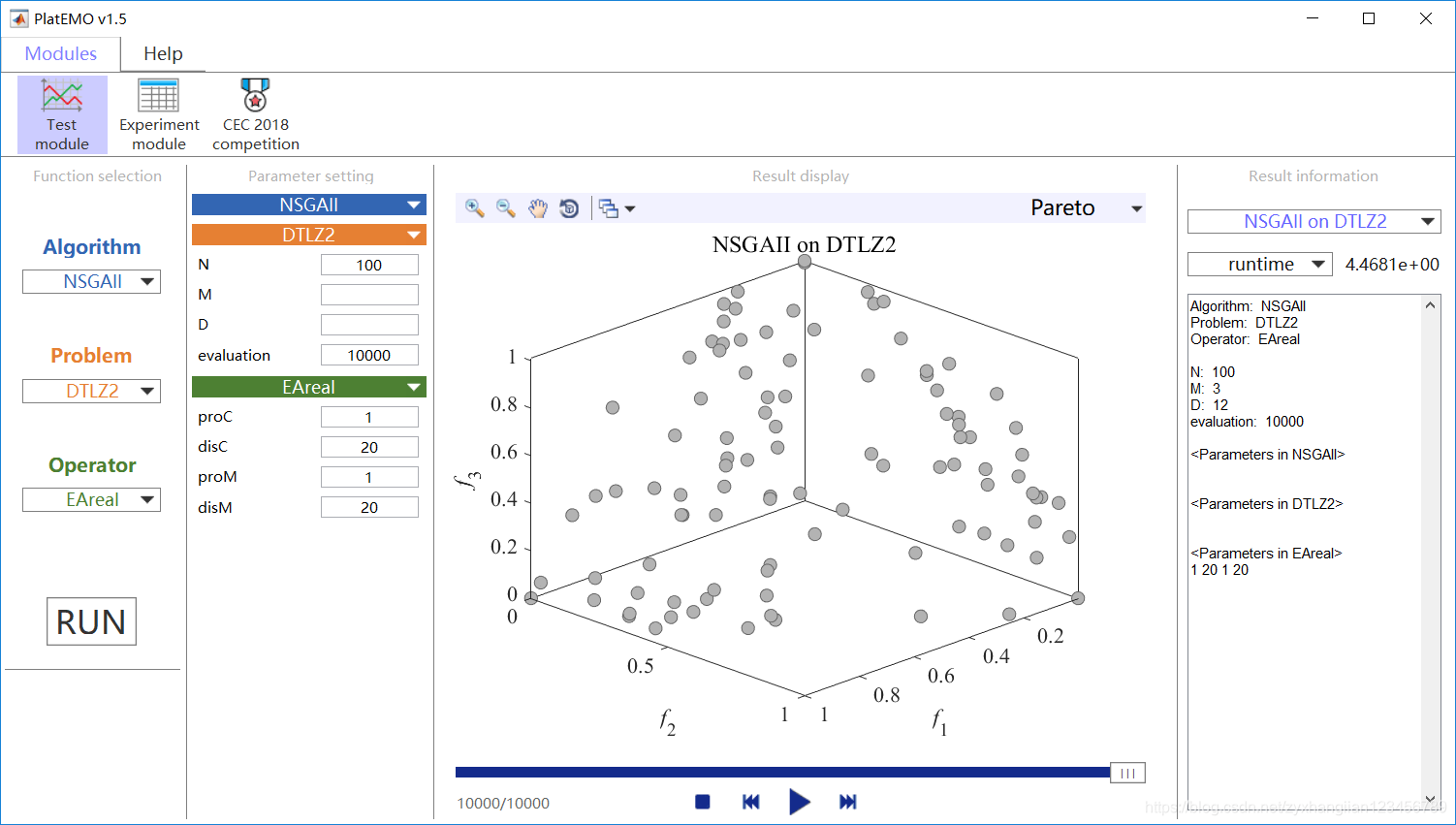Viewport: 1456px width, 825px height.
Task: Switch to the Help tab
Action: click(x=162, y=53)
